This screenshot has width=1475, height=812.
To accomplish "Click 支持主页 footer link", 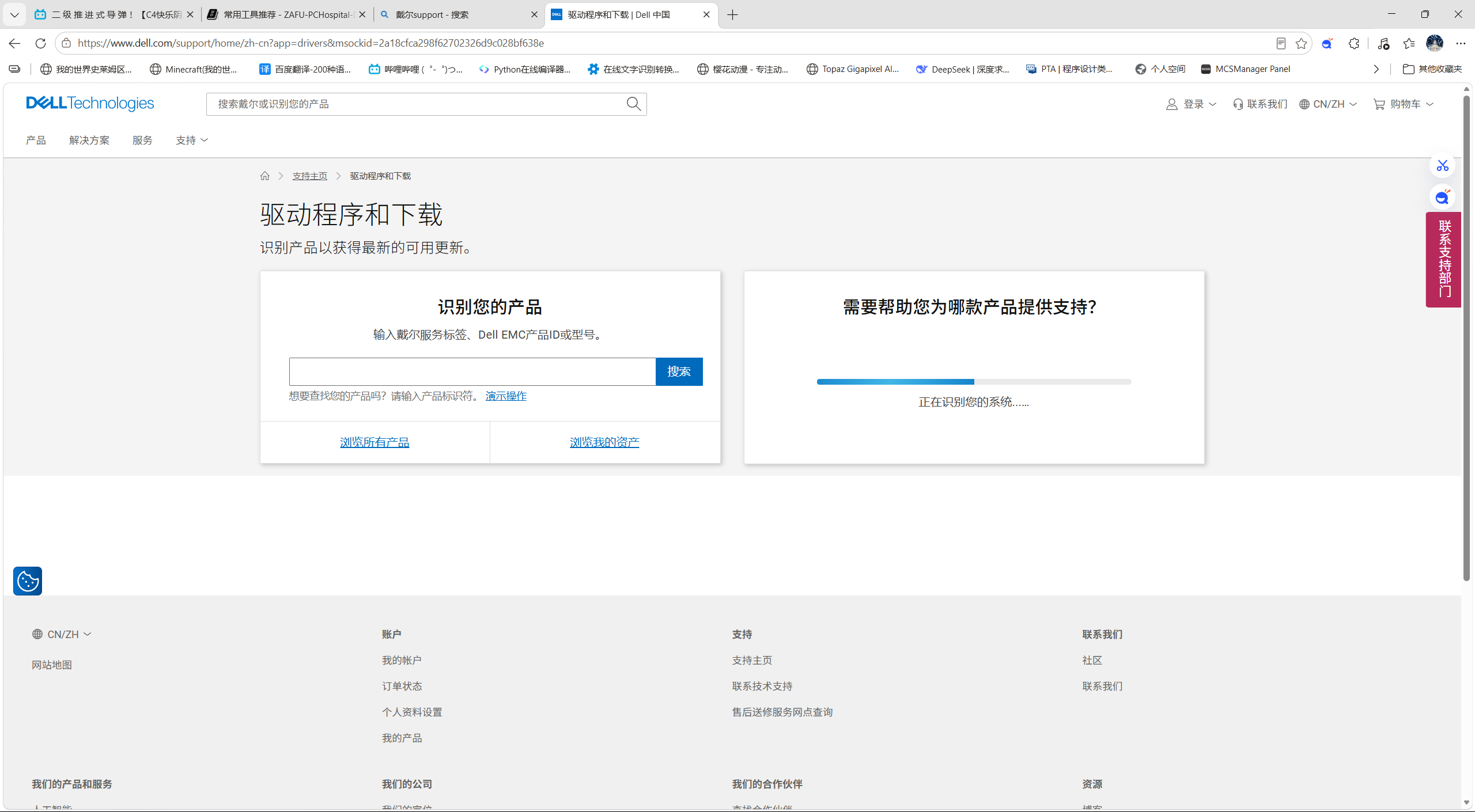I will [752, 660].
